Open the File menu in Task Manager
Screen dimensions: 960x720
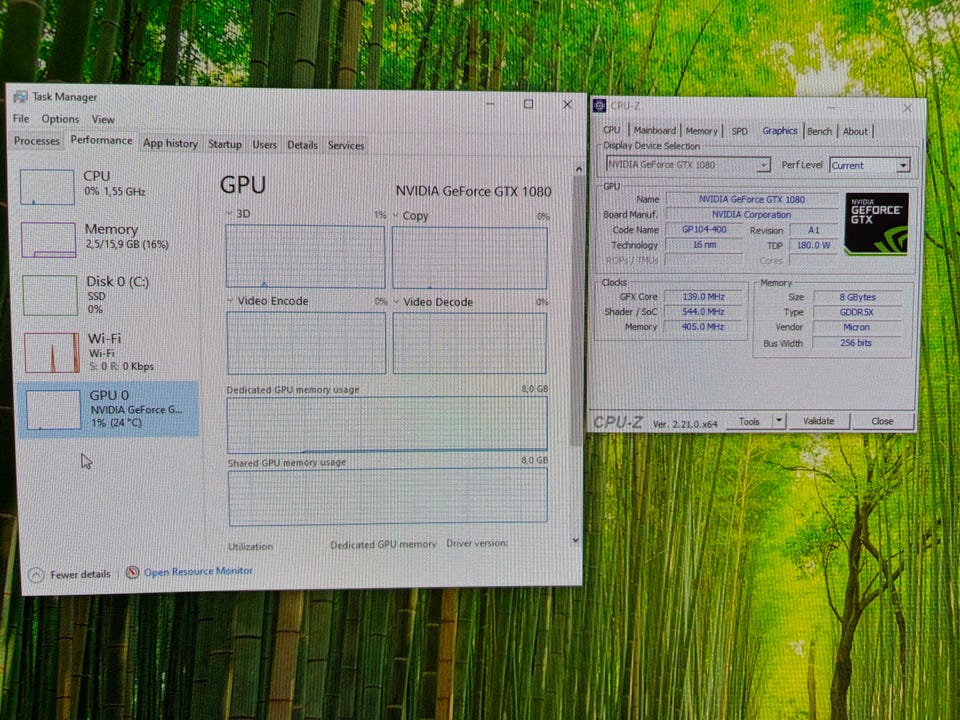point(21,118)
